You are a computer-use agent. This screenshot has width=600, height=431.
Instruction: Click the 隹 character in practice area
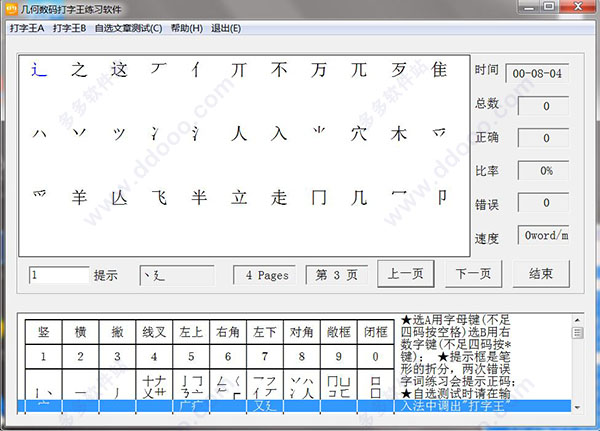click(x=439, y=70)
